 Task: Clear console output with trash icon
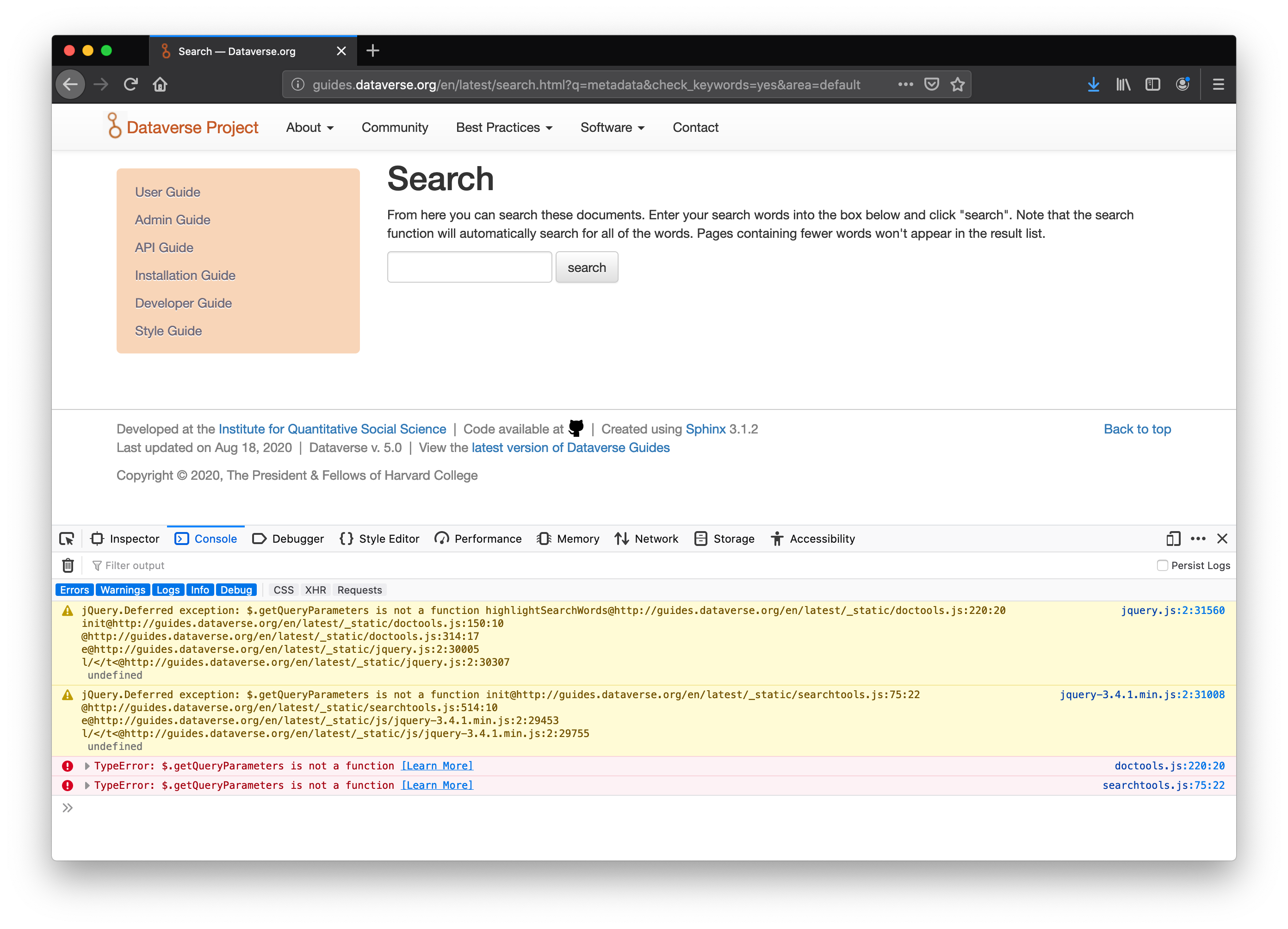coord(68,565)
